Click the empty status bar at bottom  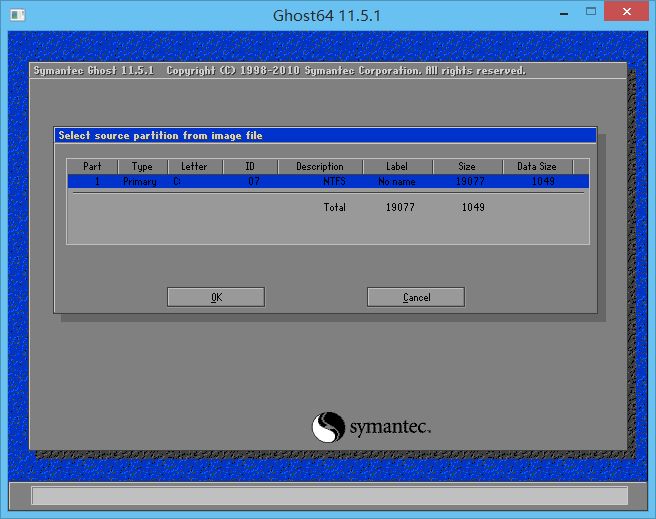click(x=329, y=496)
